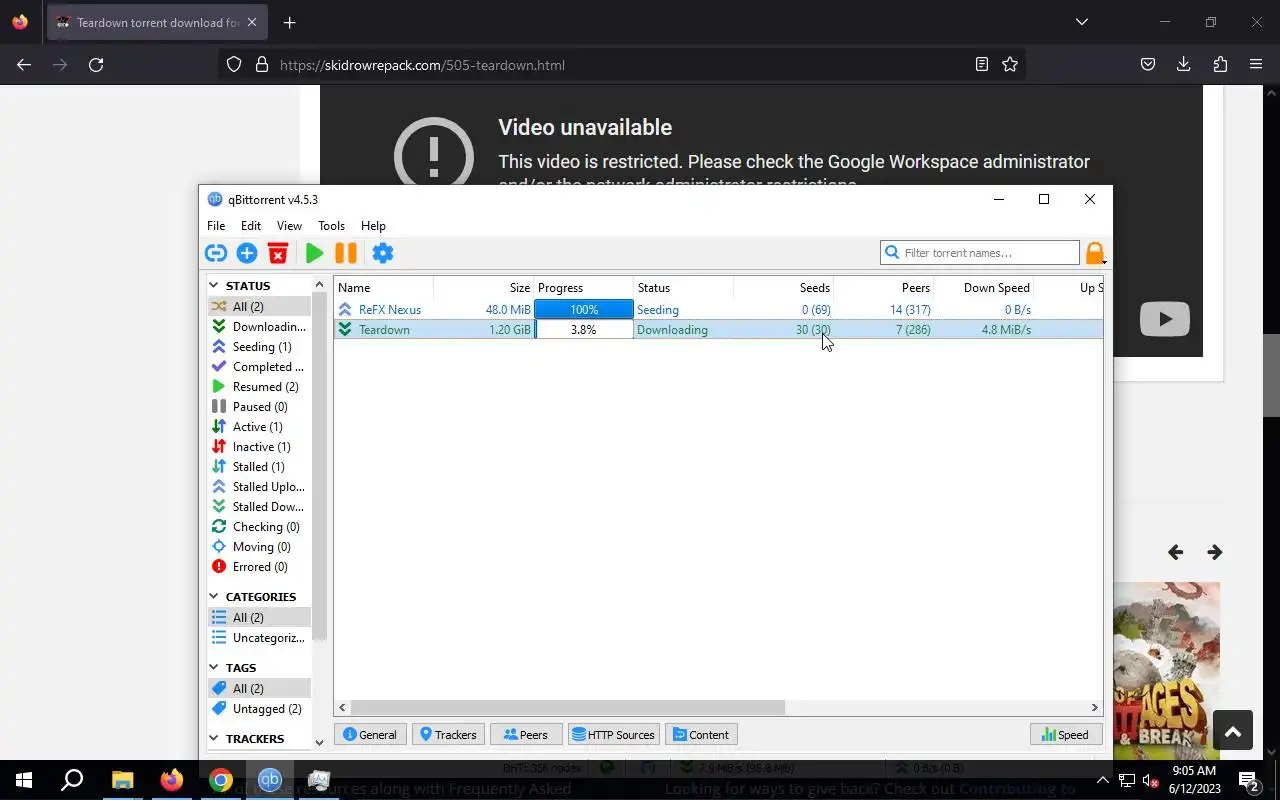
Task: Switch to the Peers tab
Action: [526, 735]
